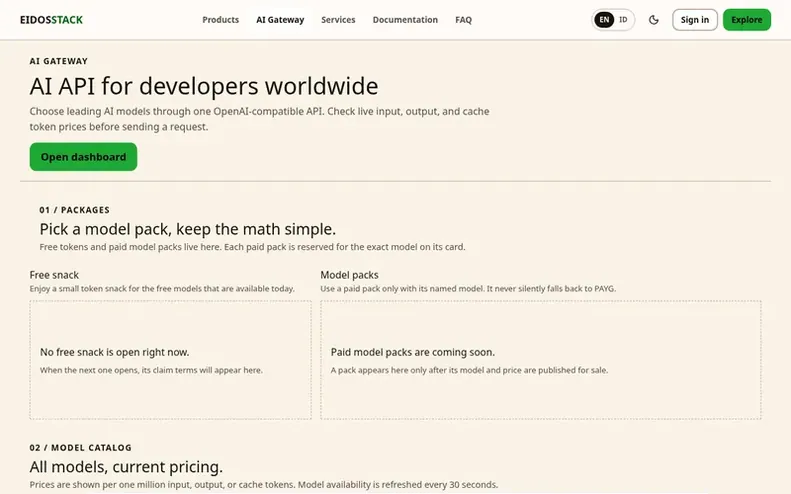Click 'No free snack is open right now.'
This screenshot has height=494, width=791.
115,352
